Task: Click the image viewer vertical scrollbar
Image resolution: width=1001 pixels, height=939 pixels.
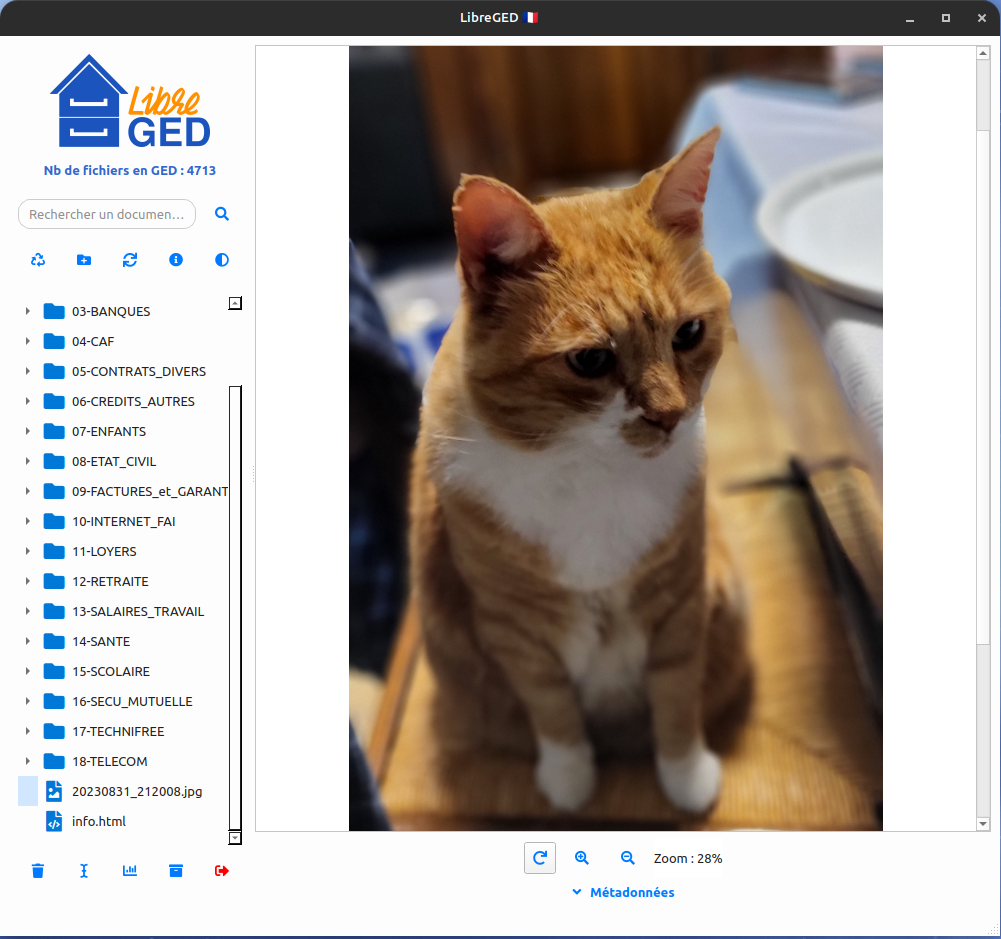Action: 983,400
